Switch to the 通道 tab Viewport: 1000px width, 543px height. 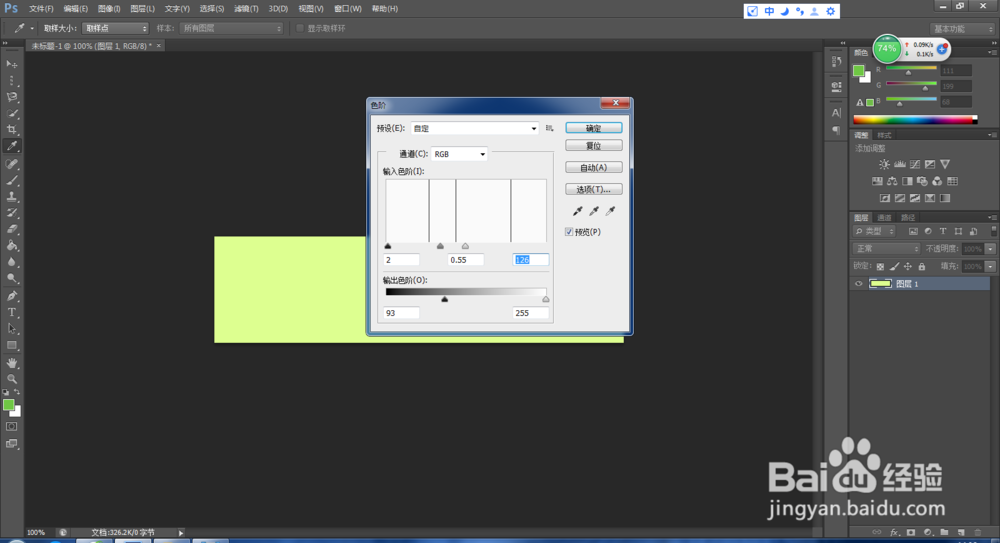[x=885, y=218]
